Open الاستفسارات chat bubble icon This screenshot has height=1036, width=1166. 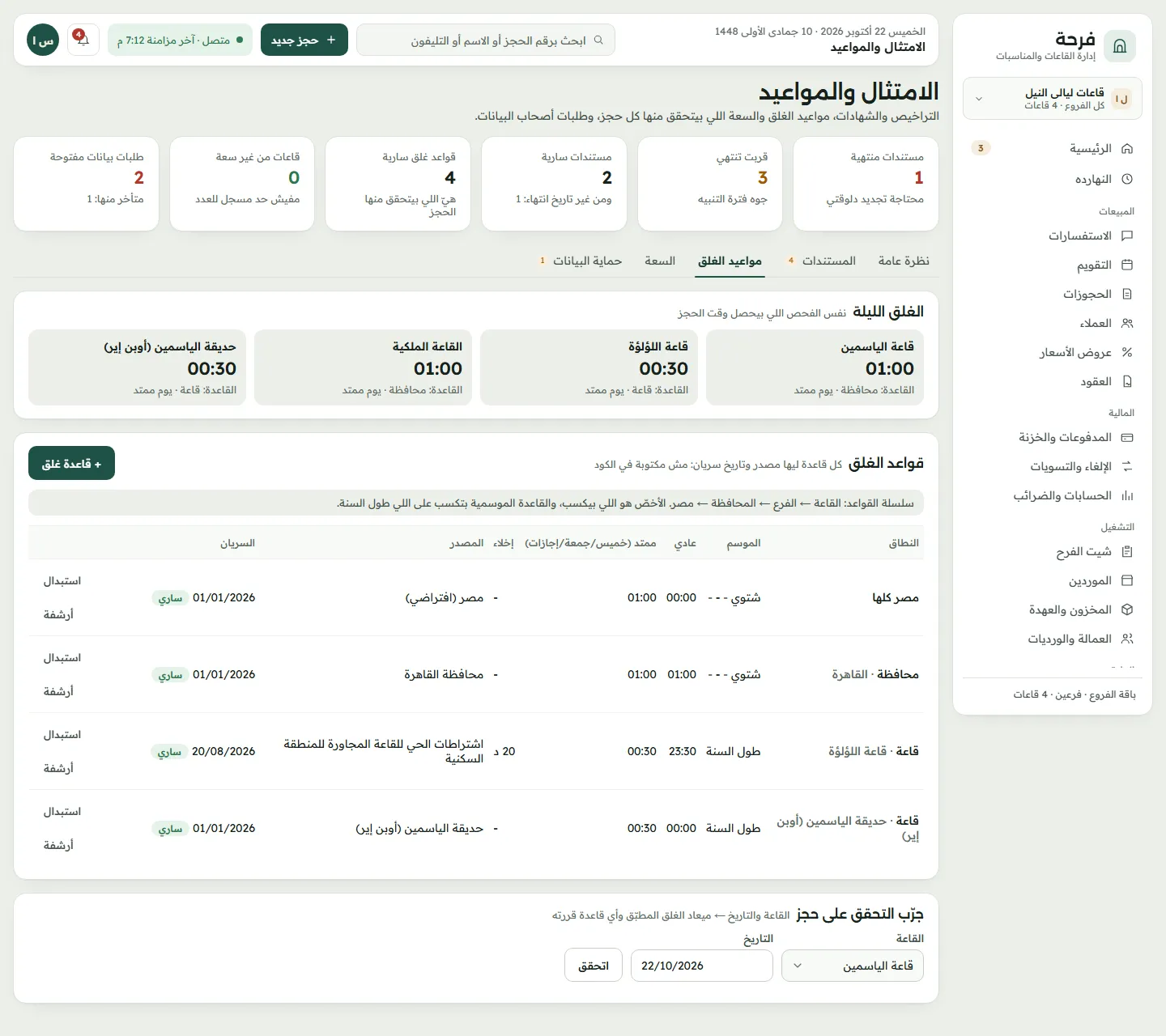click(1126, 236)
